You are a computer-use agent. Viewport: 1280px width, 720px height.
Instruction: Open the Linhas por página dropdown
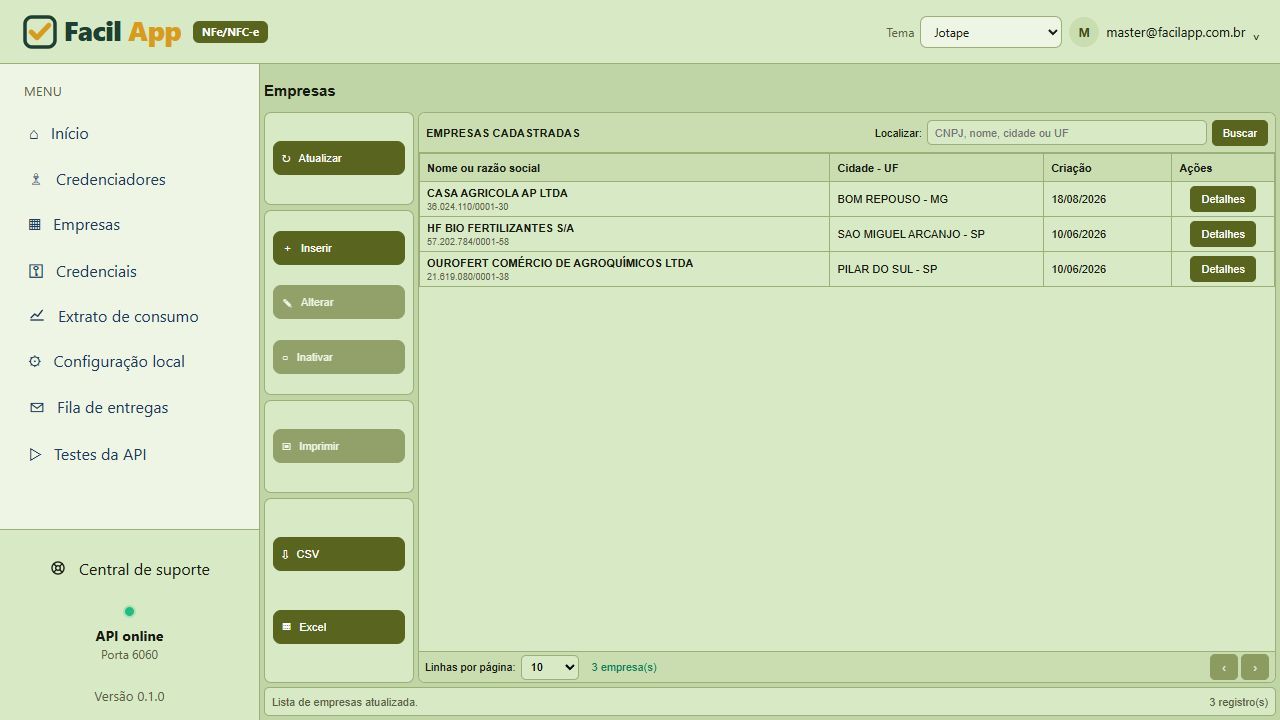click(x=550, y=667)
